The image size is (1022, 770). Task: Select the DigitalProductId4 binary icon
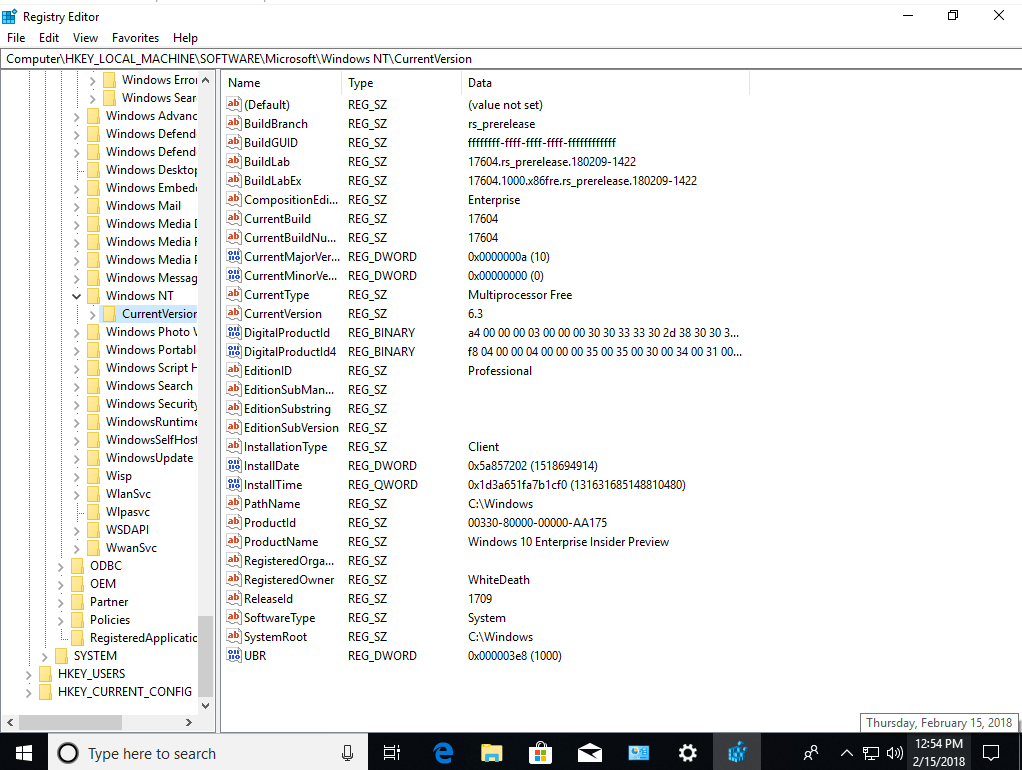[233, 351]
